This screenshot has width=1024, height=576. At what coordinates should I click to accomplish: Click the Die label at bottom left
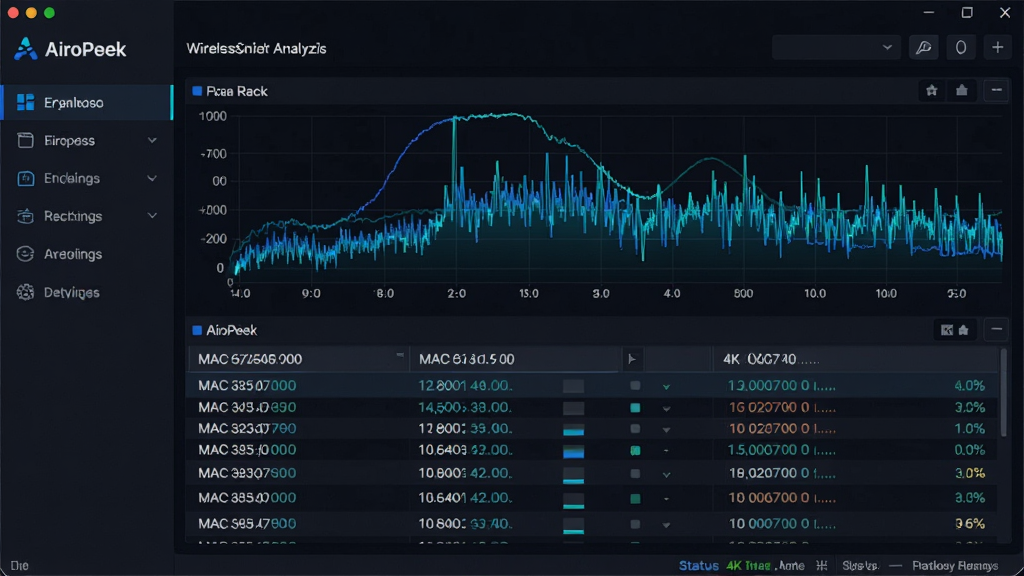click(20, 566)
